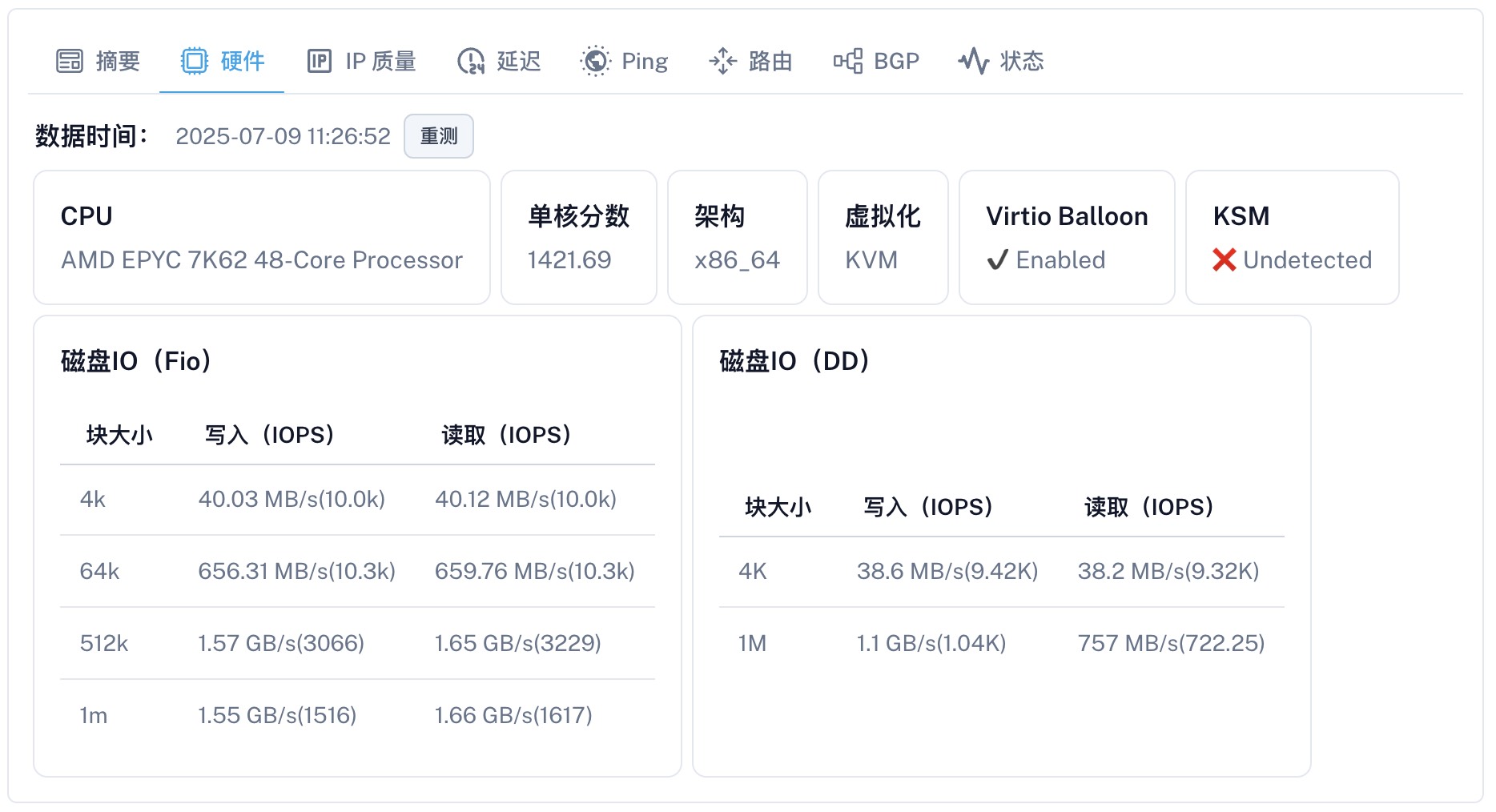Click the AMD EPYC 7K62 CPU text
Viewport: 1496px width, 812px height.
pyautogui.click(x=262, y=259)
